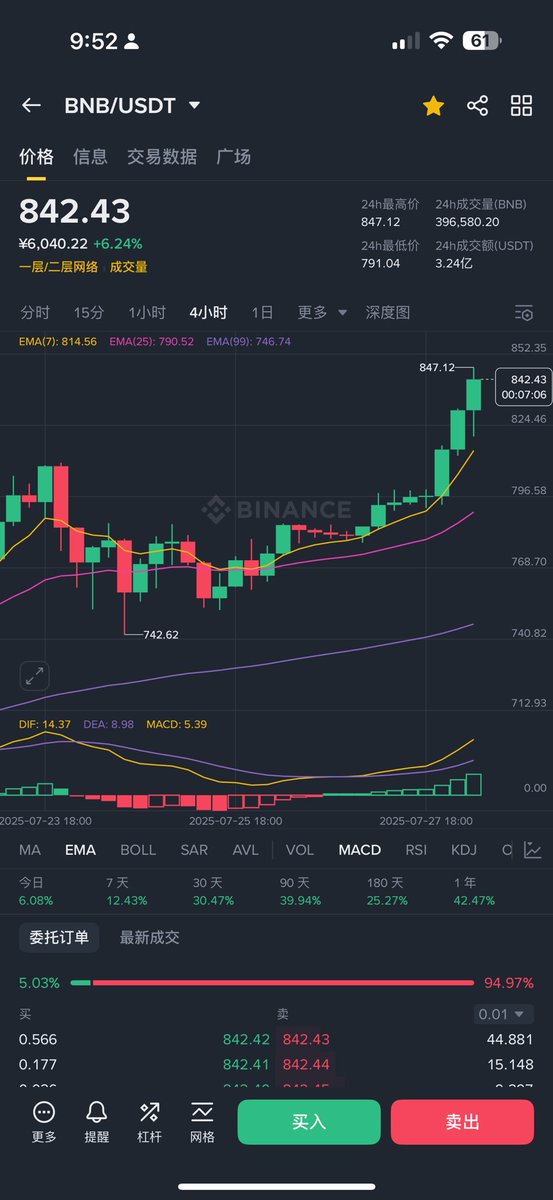The image size is (553, 1200).
Task: Tap the battery indicator showing 61
Action: 480,41
